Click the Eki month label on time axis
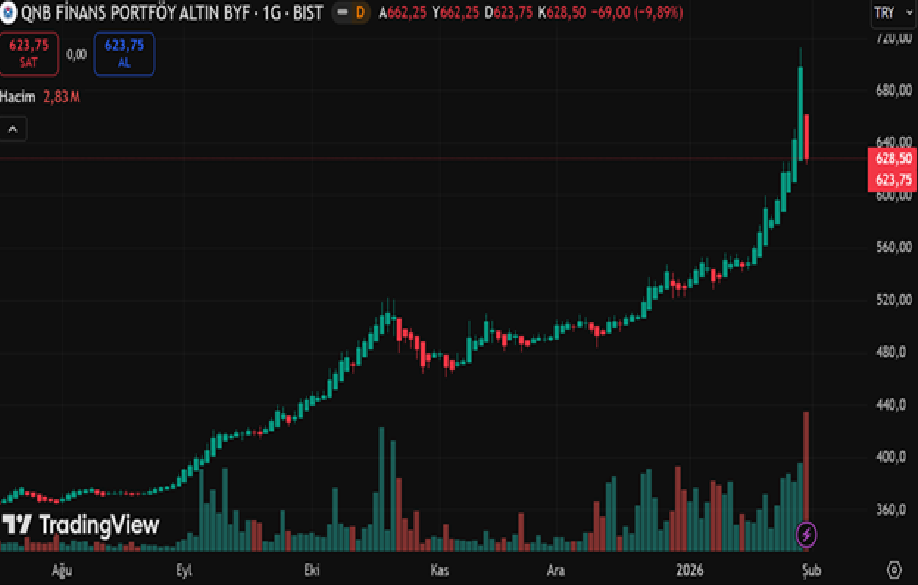Image resolution: width=918 pixels, height=585 pixels. pos(312,570)
